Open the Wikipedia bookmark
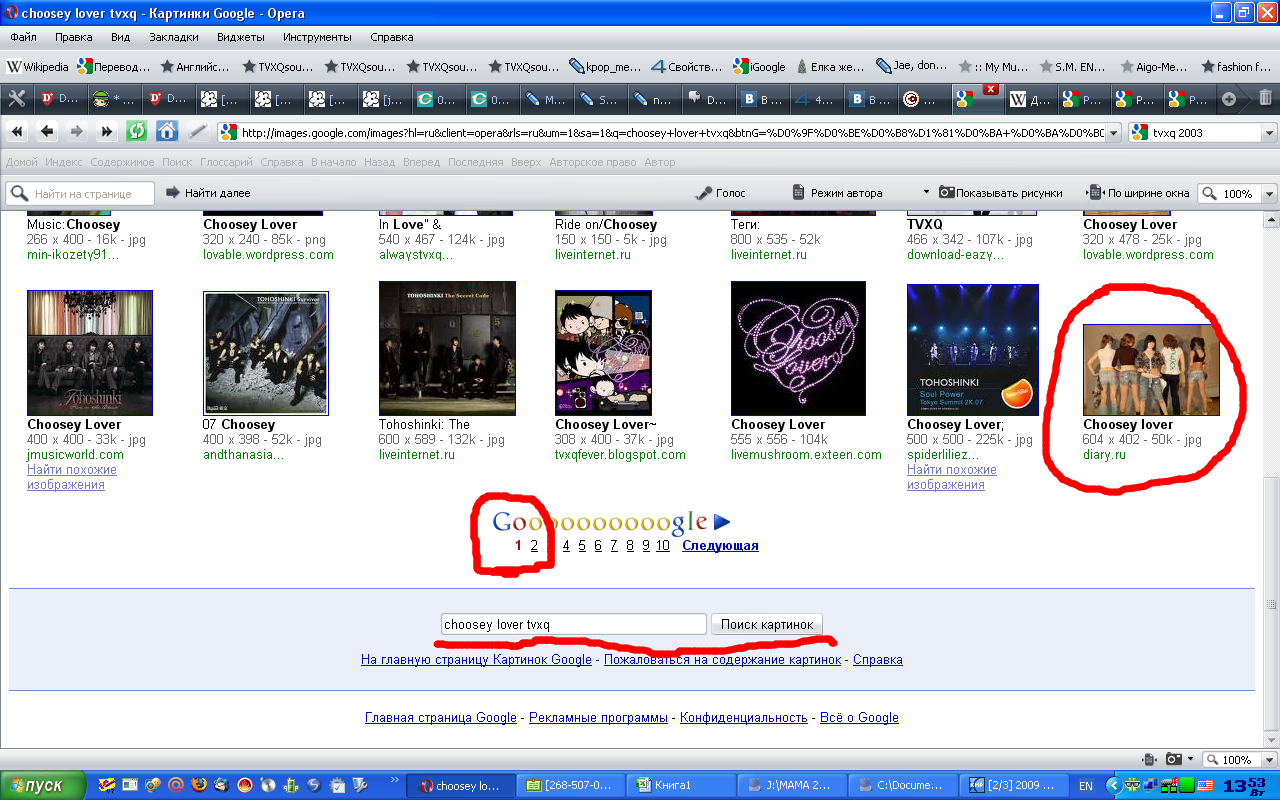The width and height of the screenshot is (1280, 800). tap(38, 67)
